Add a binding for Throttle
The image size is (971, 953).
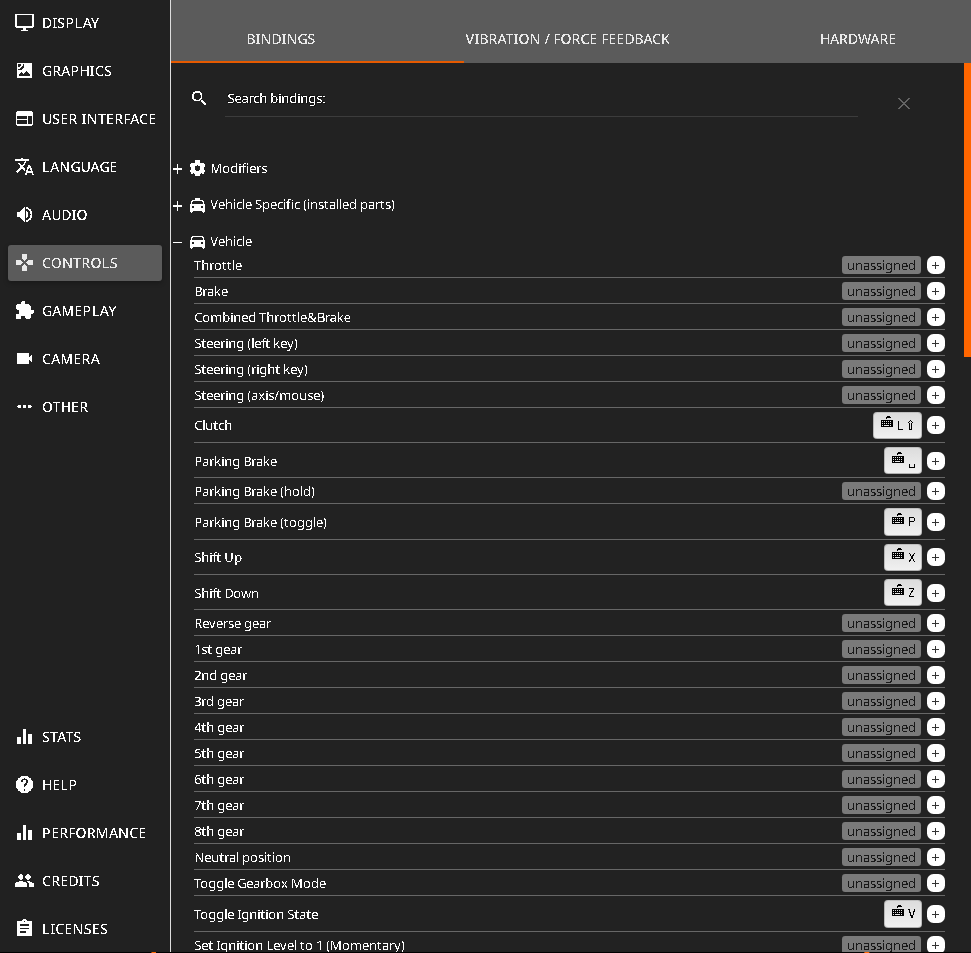(935, 265)
